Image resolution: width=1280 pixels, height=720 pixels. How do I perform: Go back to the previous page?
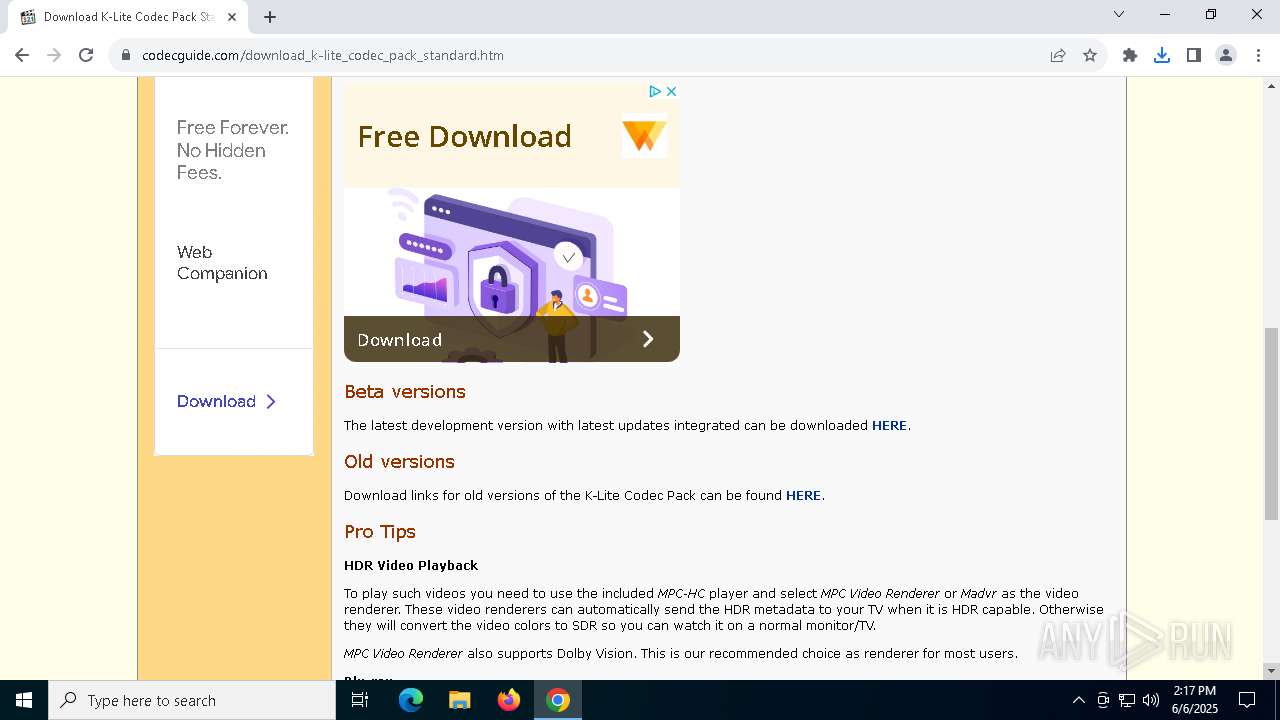coord(22,55)
